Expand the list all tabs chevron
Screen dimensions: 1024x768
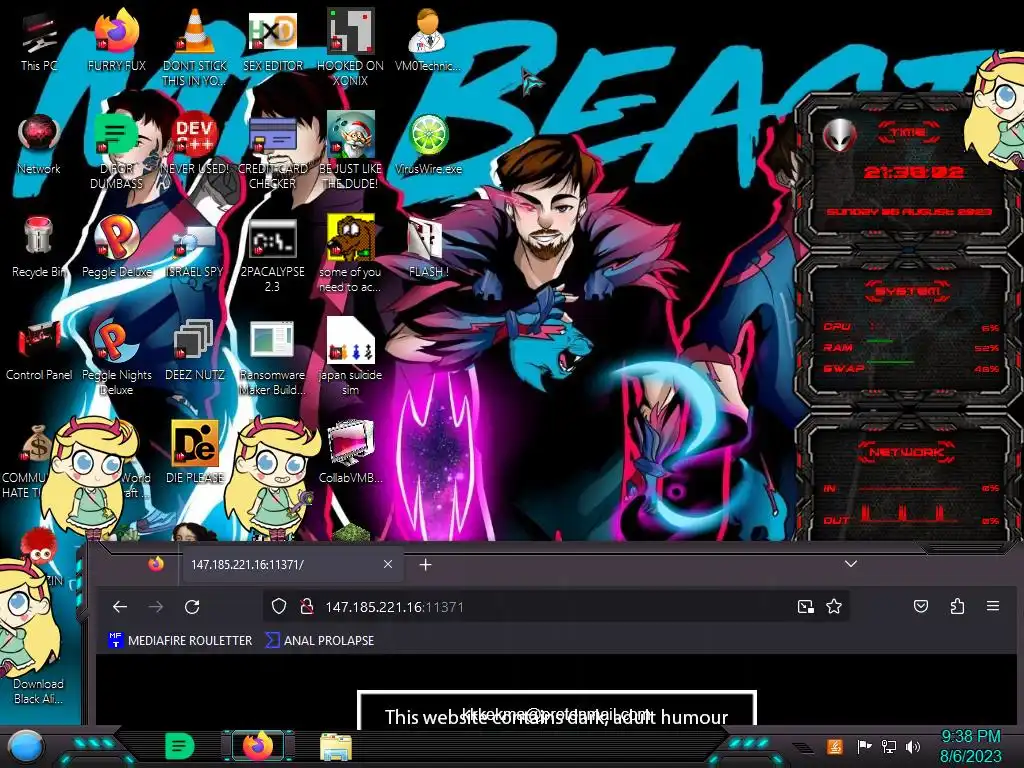(x=850, y=564)
